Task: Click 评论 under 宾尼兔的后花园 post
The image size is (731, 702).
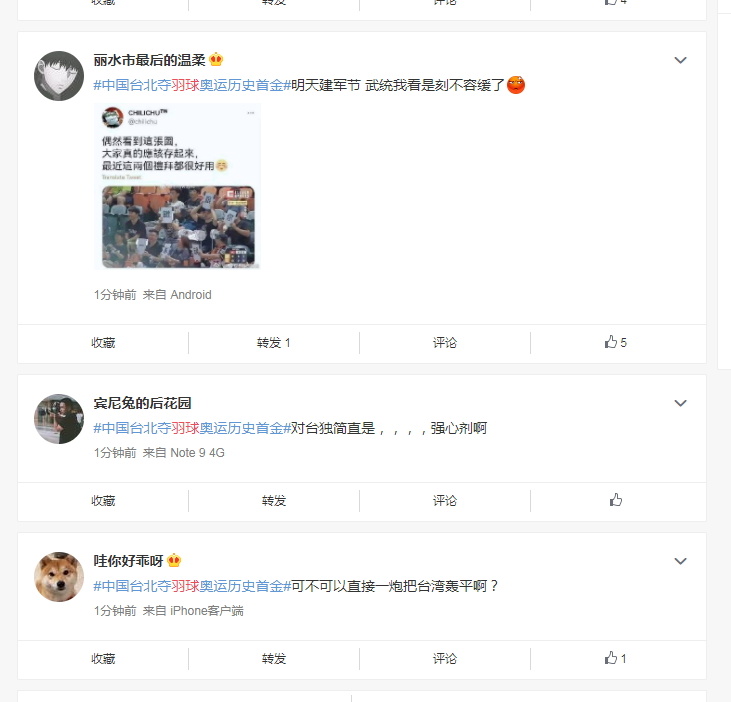Action: coord(445,501)
